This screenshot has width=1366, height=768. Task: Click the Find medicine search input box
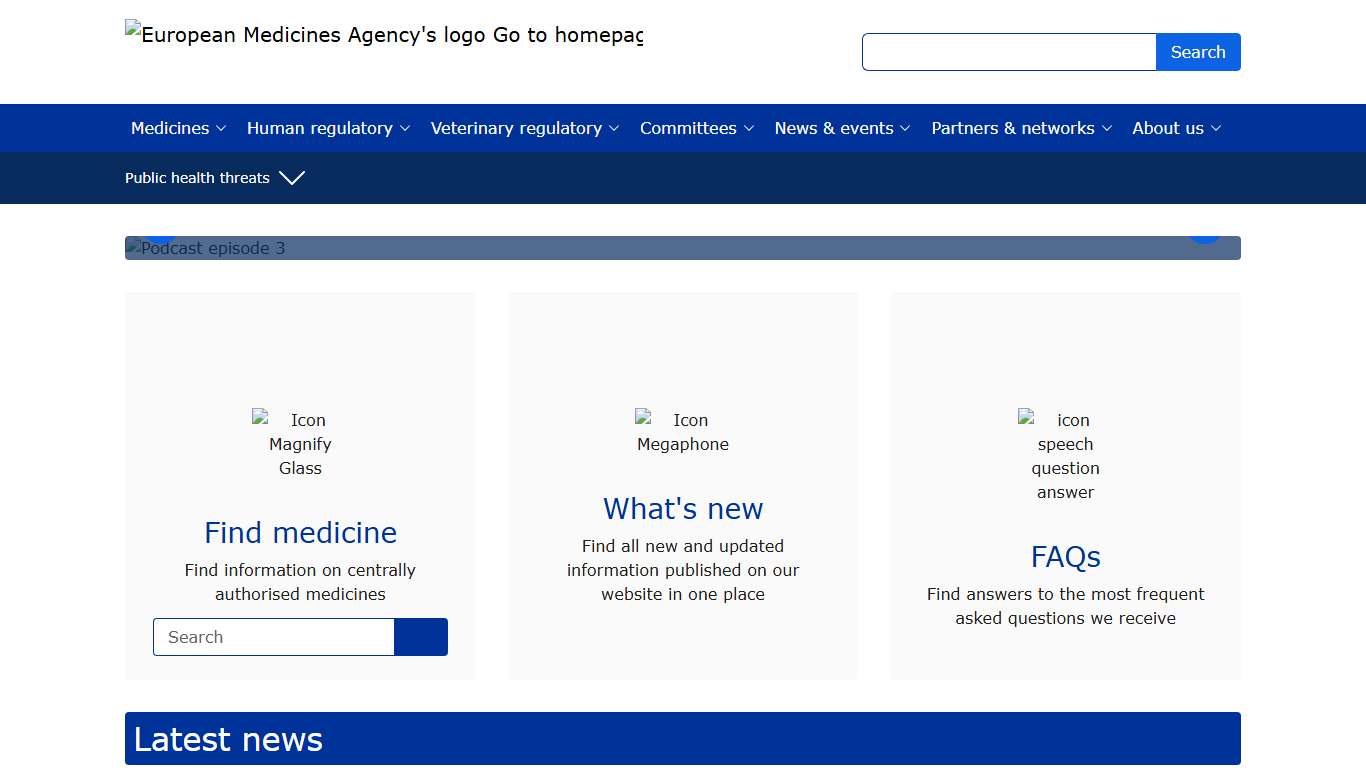[x=273, y=637]
